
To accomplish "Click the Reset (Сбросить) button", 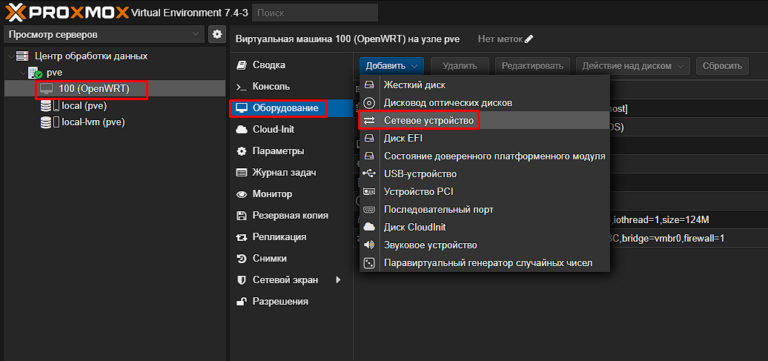I will coord(722,66).
